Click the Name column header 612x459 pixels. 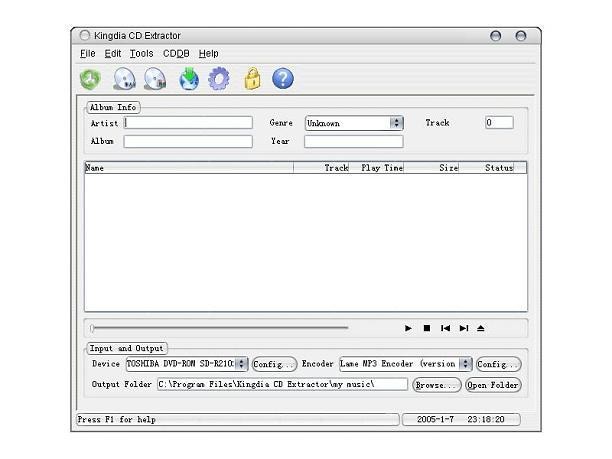pyautogui.click(x=189, y=168)
